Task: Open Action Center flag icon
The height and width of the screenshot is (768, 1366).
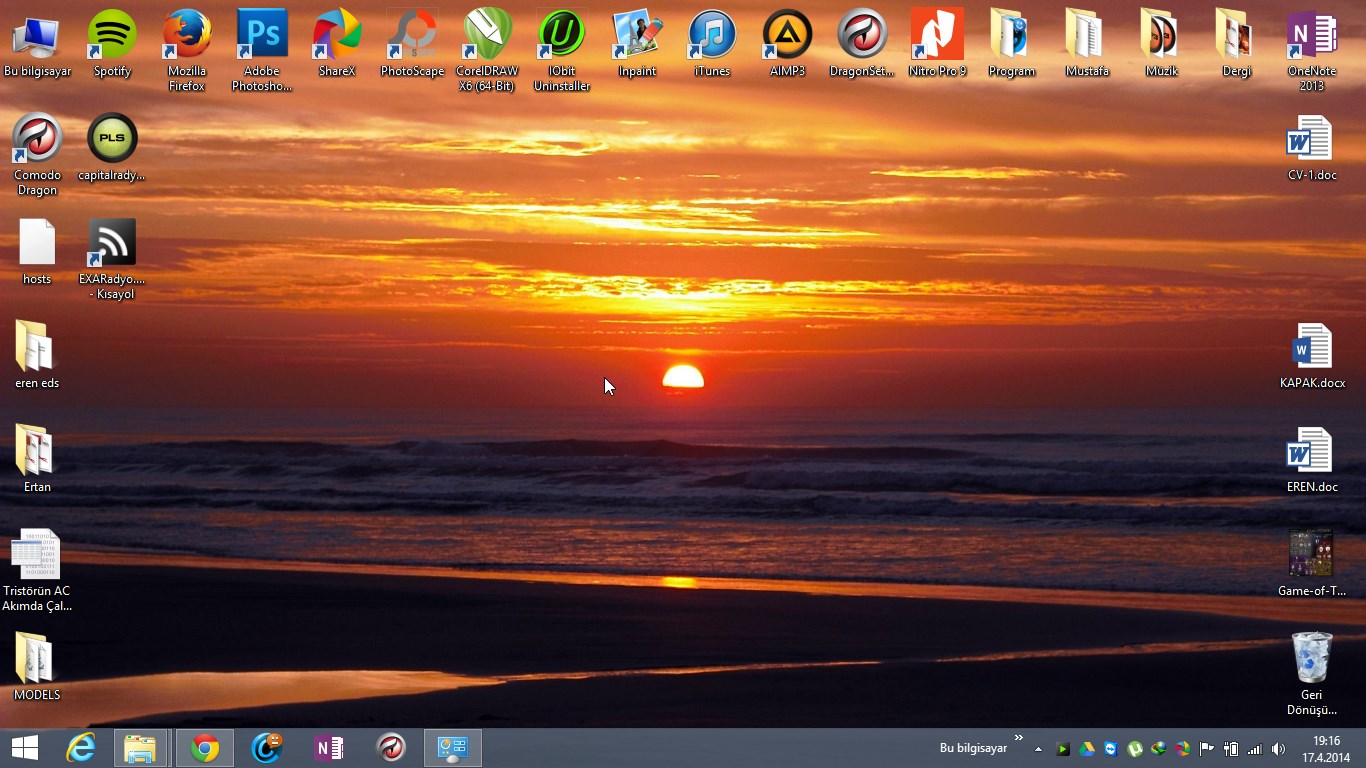Action: pos(1207,749)
